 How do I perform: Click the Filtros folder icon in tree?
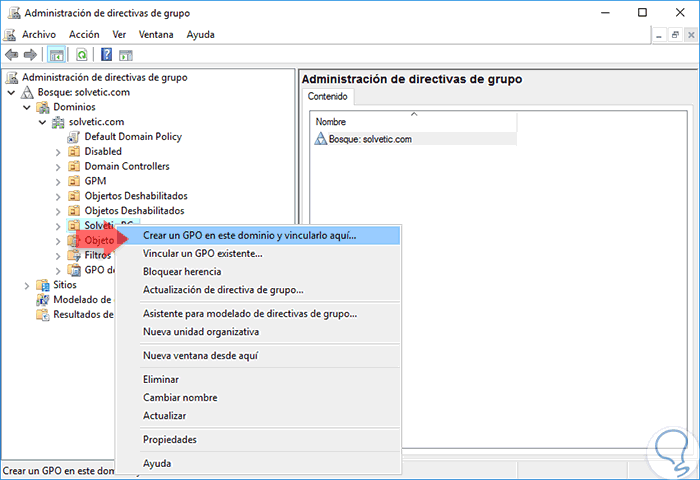[x=74, y=255]
